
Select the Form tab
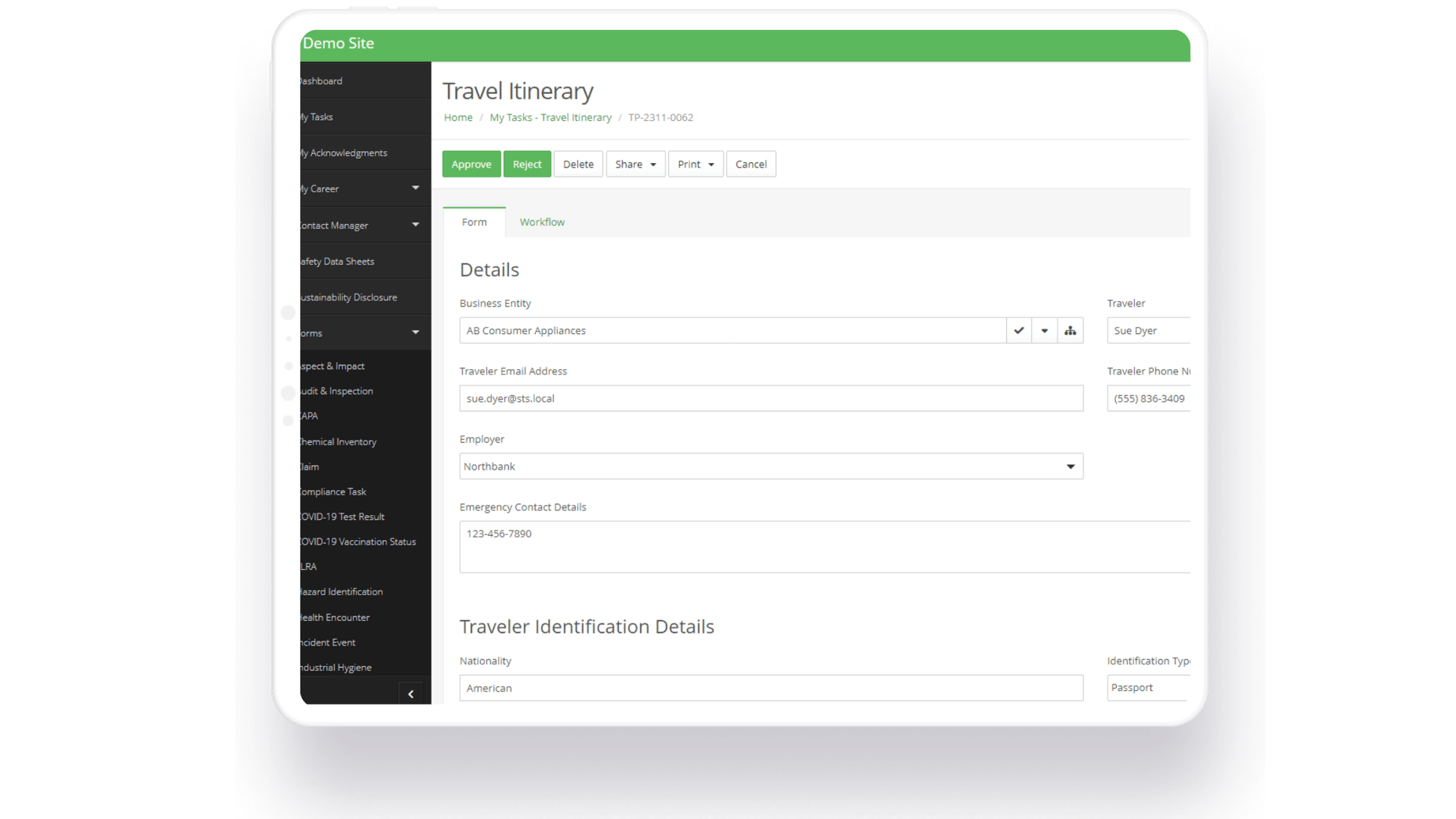pos(474,222)
